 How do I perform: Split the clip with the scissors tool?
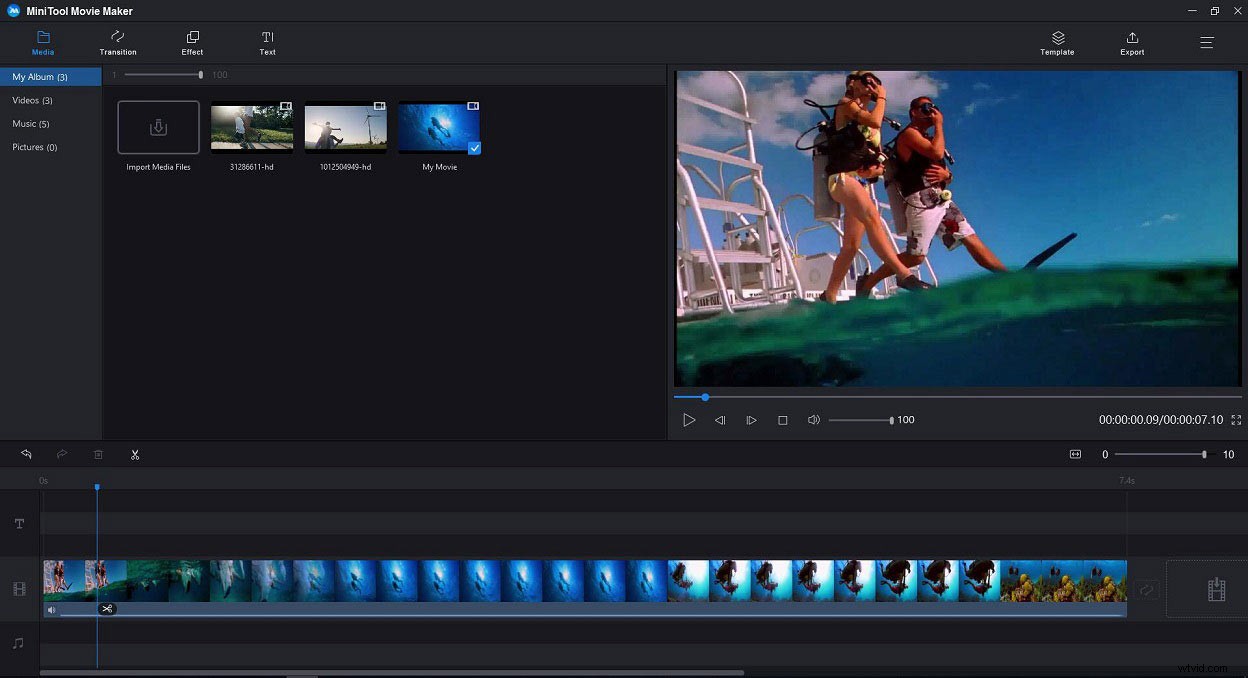click(135, 454)
